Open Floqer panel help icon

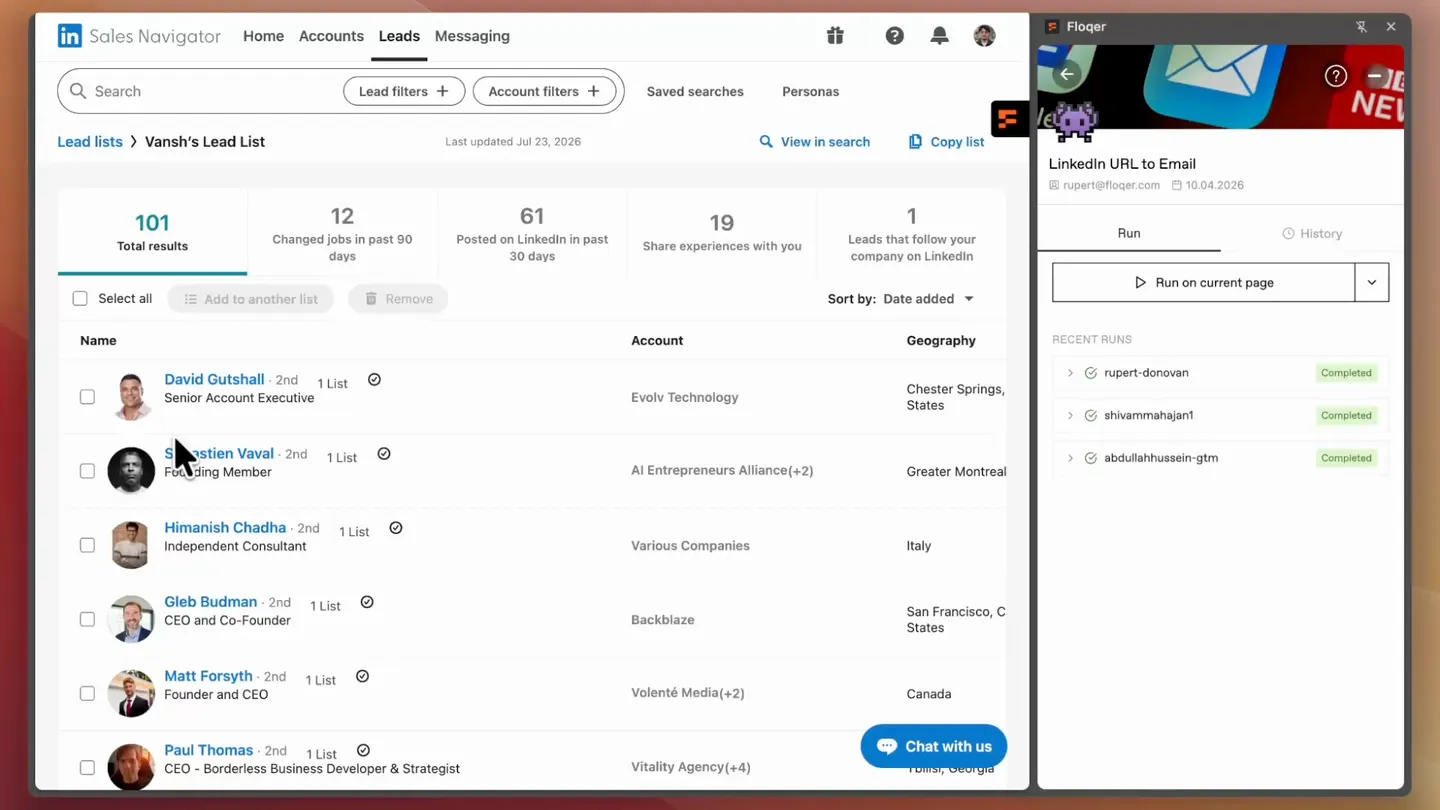pyautogui.click(x=1336, y=76)
